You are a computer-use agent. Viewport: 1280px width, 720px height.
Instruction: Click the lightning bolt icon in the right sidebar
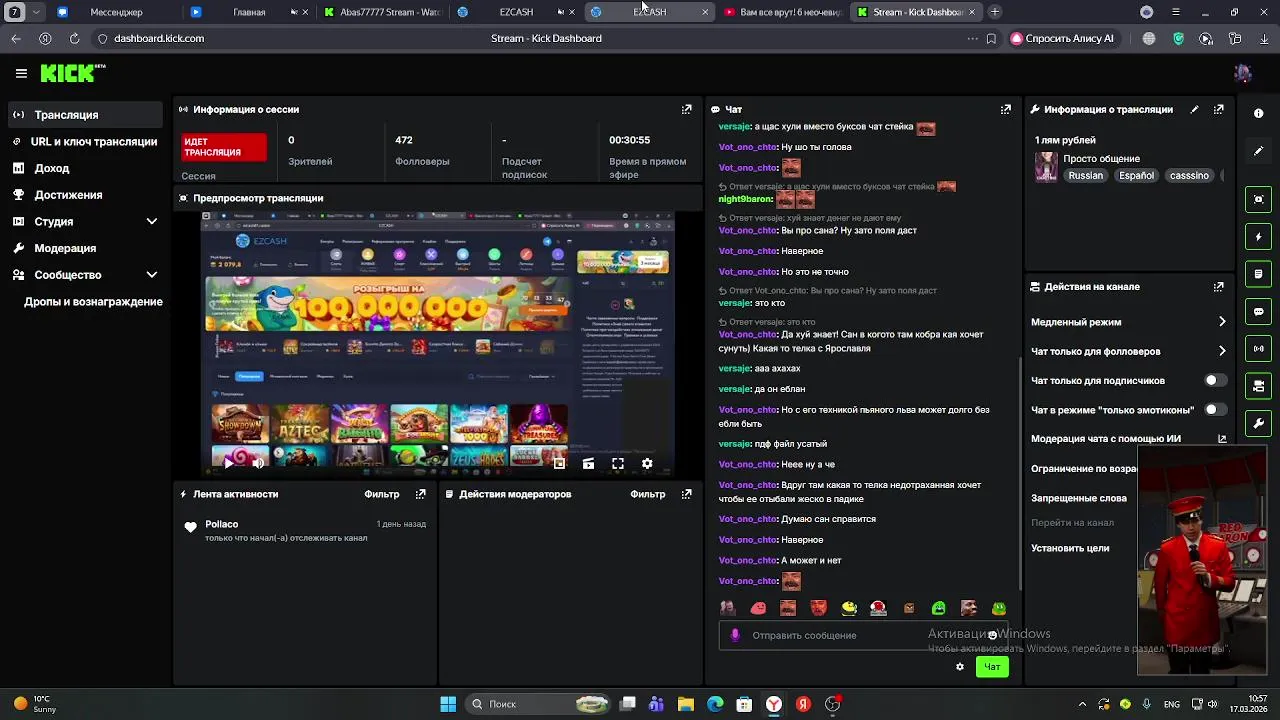click(1259, 237)
